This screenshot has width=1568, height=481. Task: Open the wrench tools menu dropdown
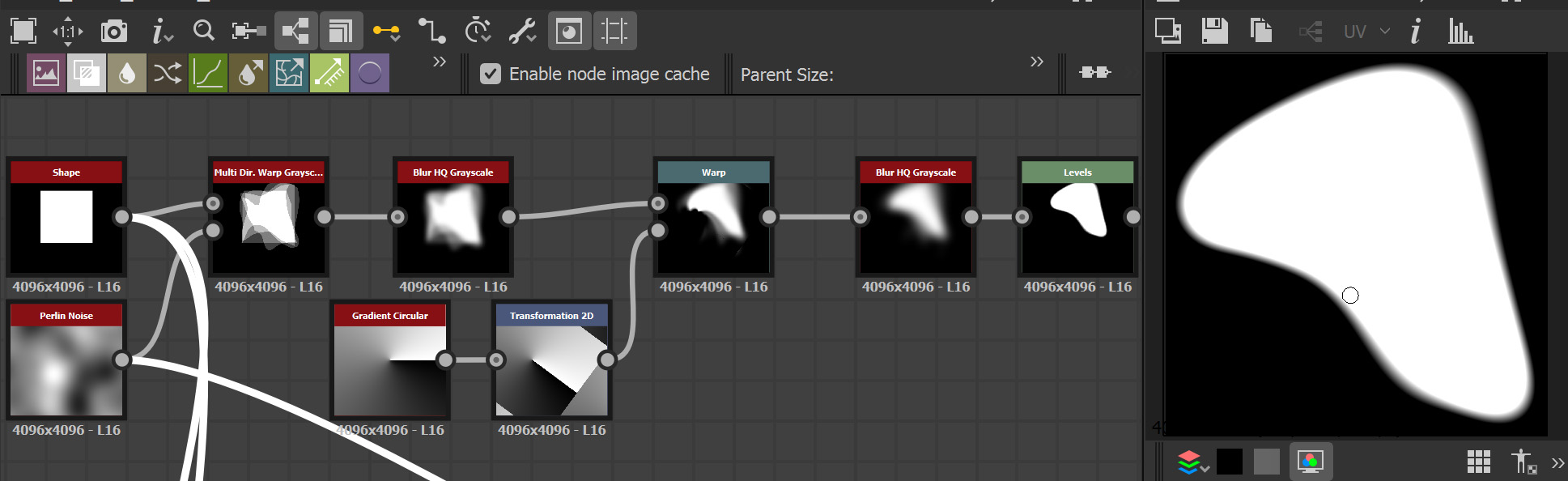[x=522, y=32]
